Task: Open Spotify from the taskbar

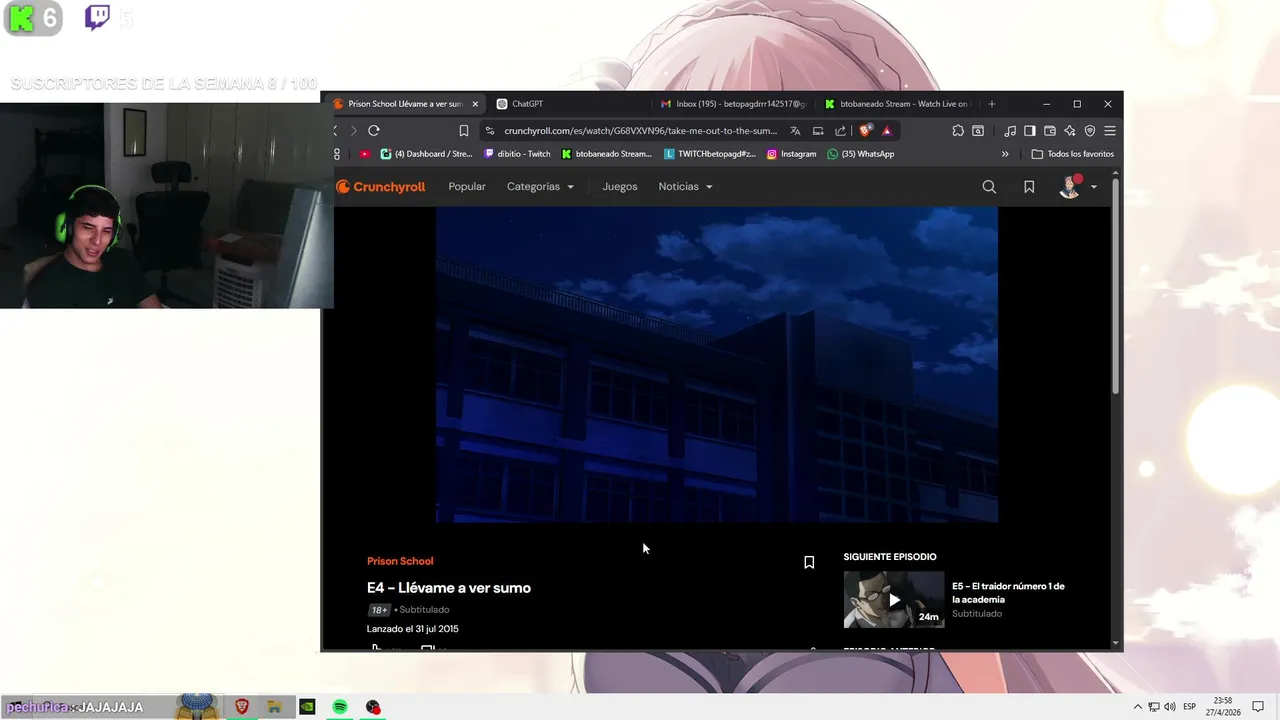Action: click(340, 707)
